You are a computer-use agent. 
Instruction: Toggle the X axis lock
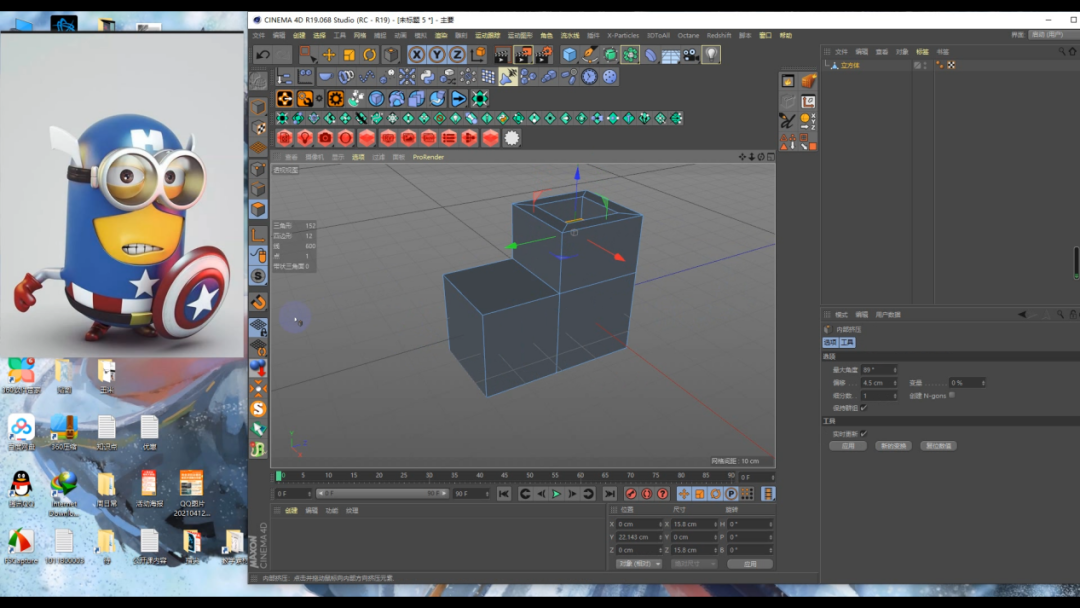(417, 54)
